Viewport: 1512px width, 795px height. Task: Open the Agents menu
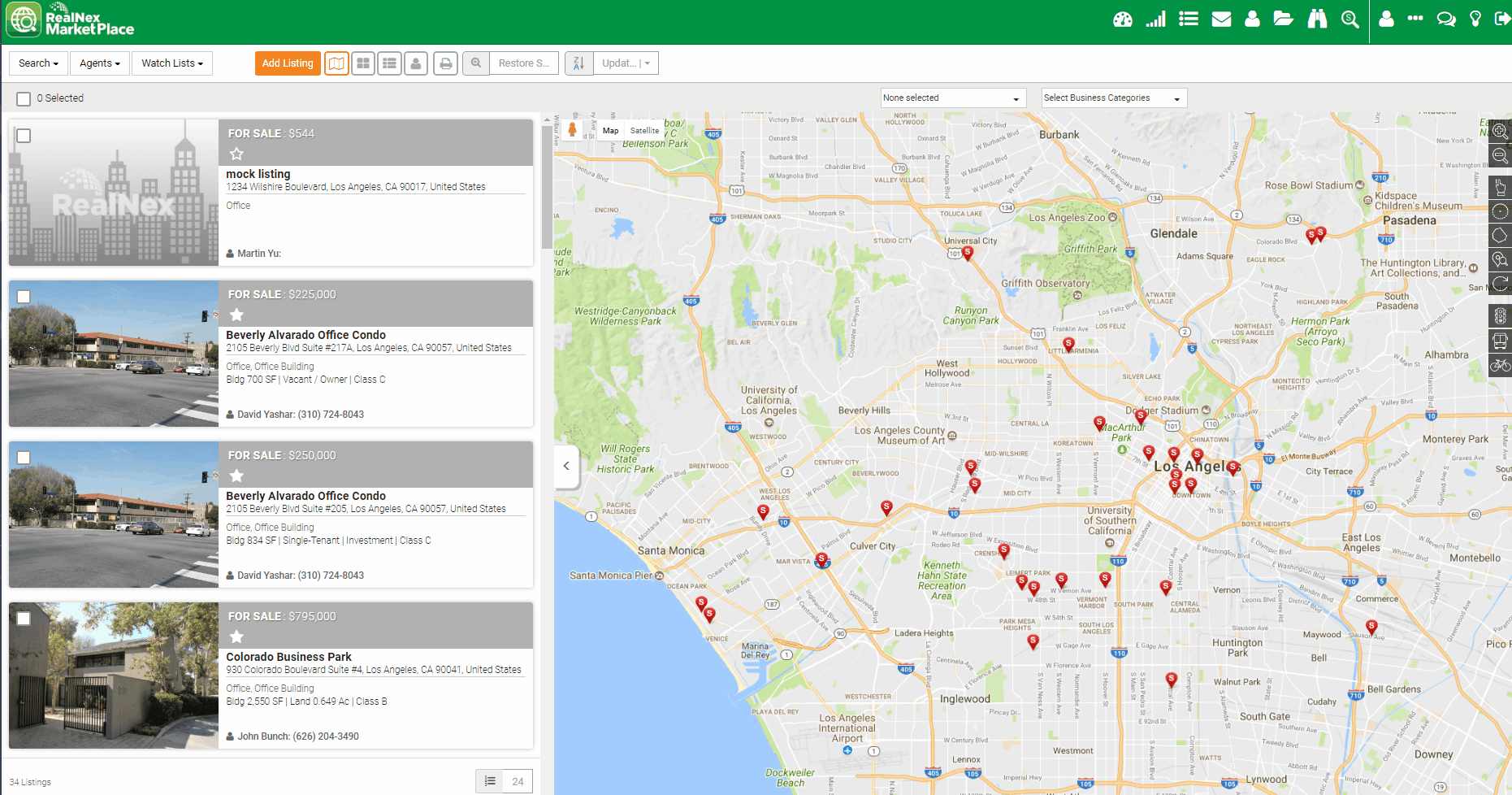click(x=99, y=63)
